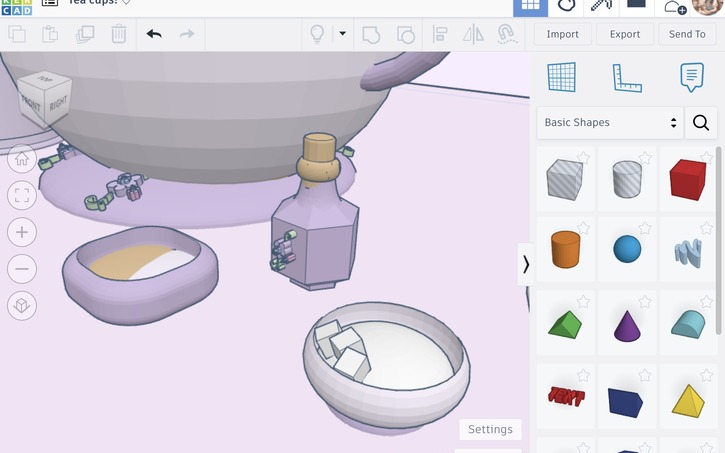
Task: Open the designs list menu icon
Action: pos(49,3)
